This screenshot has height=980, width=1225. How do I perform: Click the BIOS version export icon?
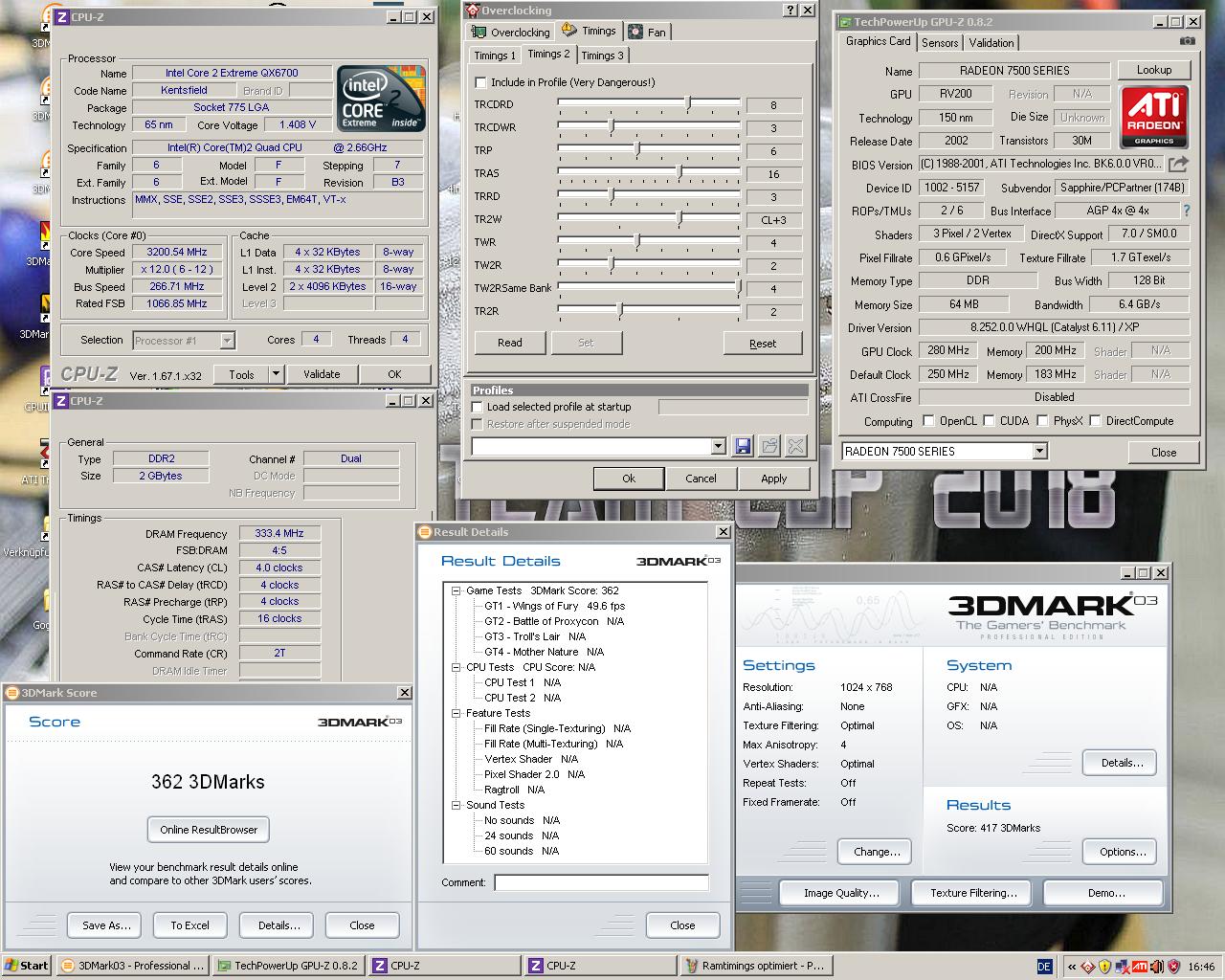pos(1178,165)
